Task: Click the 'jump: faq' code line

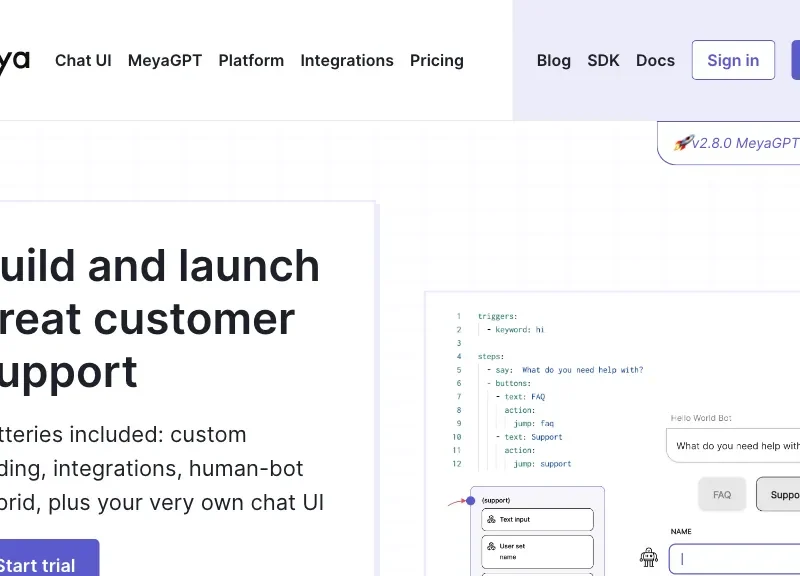Action: click(x=534, y=423)
